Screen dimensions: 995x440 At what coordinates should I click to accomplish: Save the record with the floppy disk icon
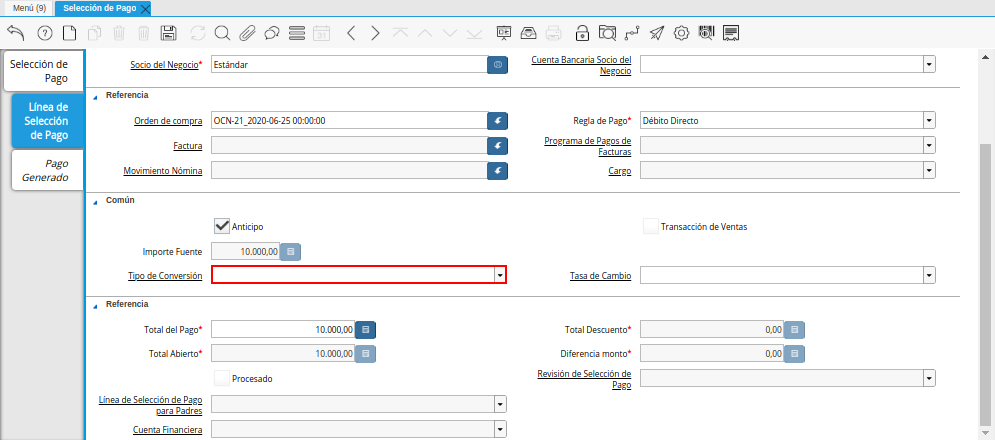coord(169,33)
